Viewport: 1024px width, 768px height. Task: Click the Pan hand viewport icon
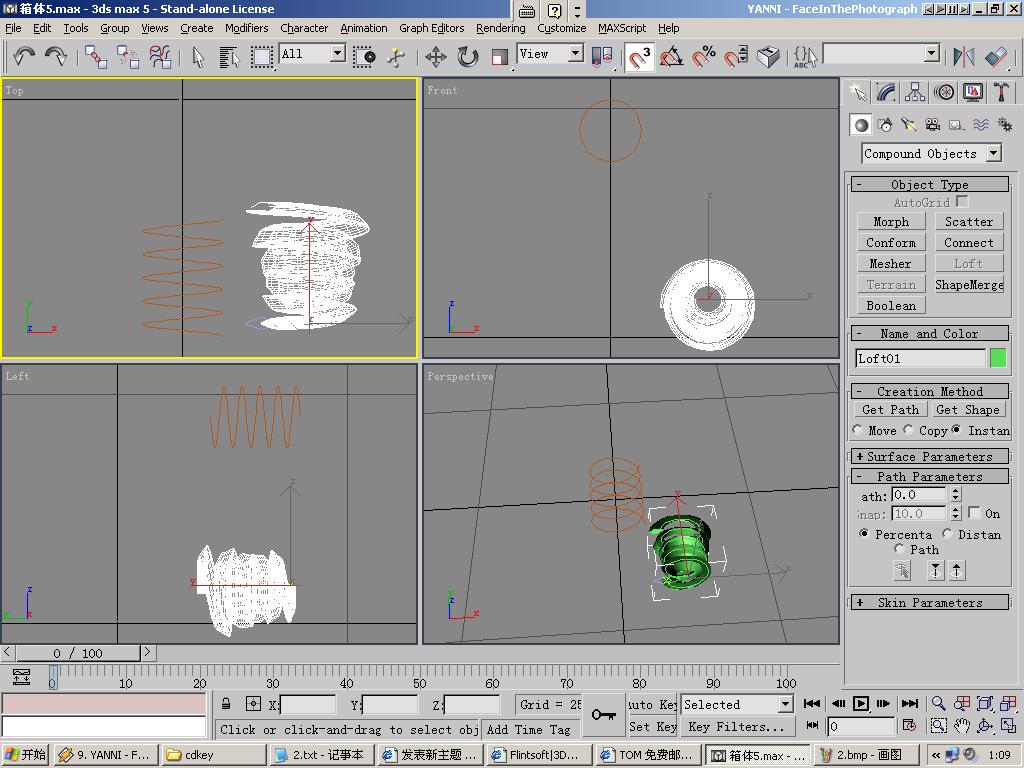pyautogui.click(x=961, y=726)
